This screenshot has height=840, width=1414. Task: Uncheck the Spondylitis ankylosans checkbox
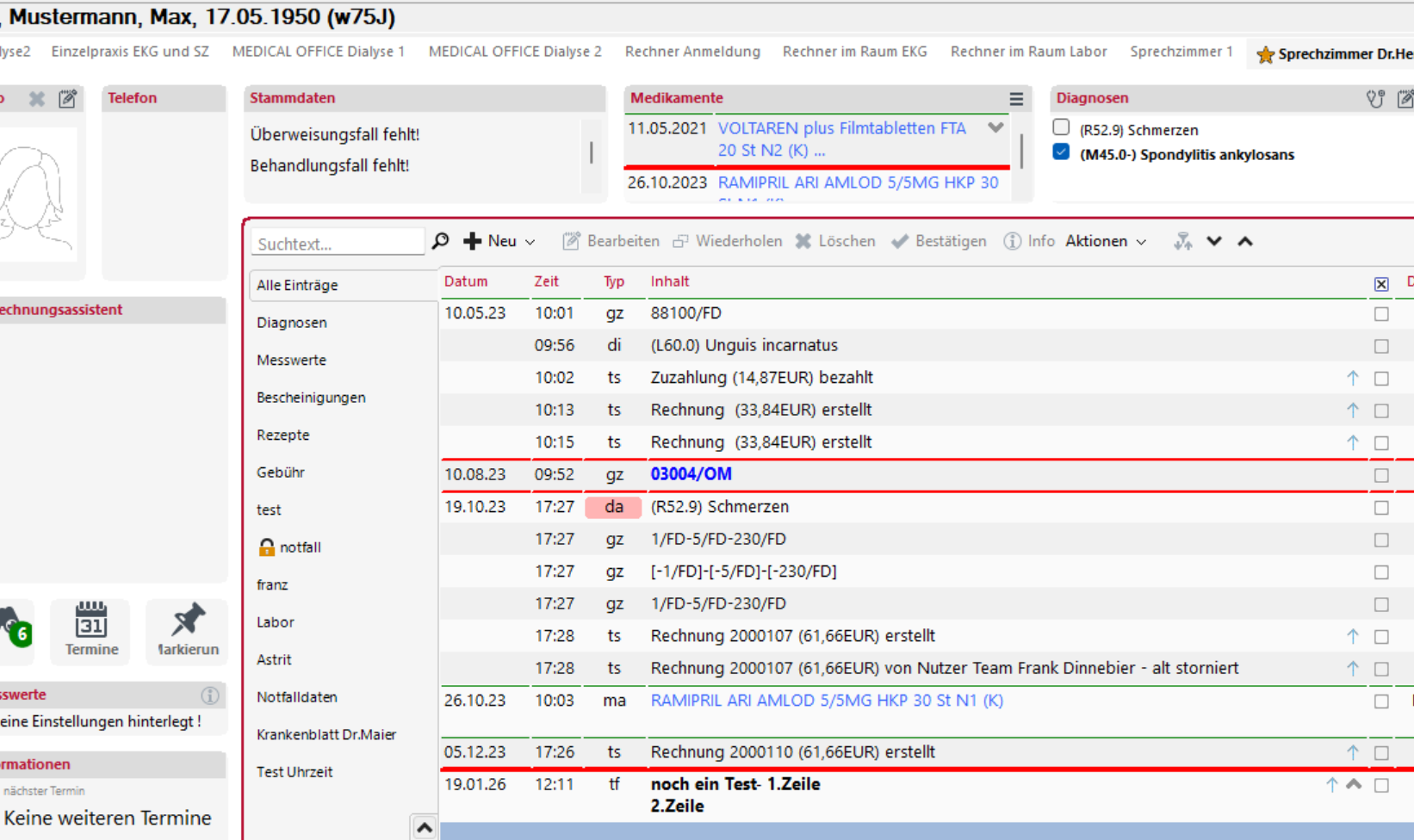click(x=1061, y=153)
